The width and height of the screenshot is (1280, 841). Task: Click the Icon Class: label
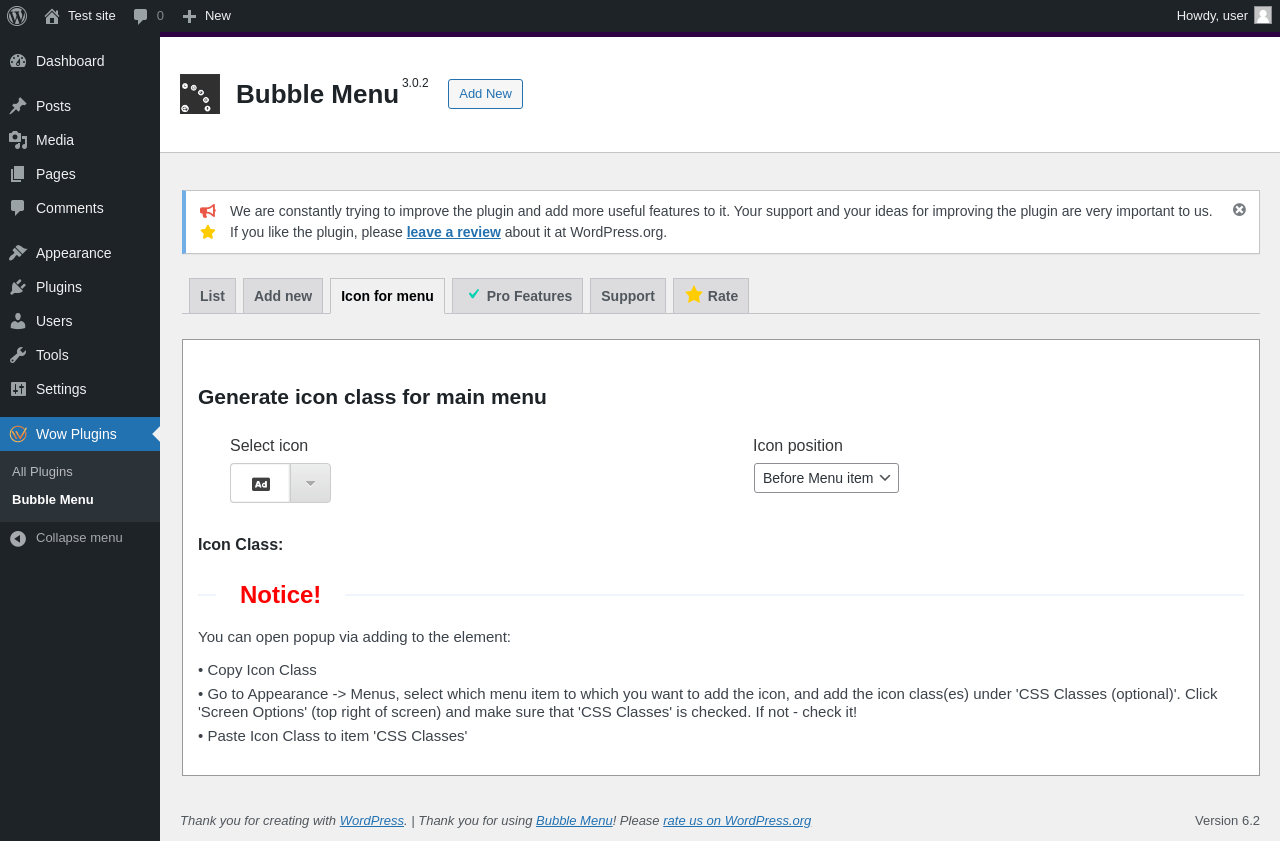point(241,545)
